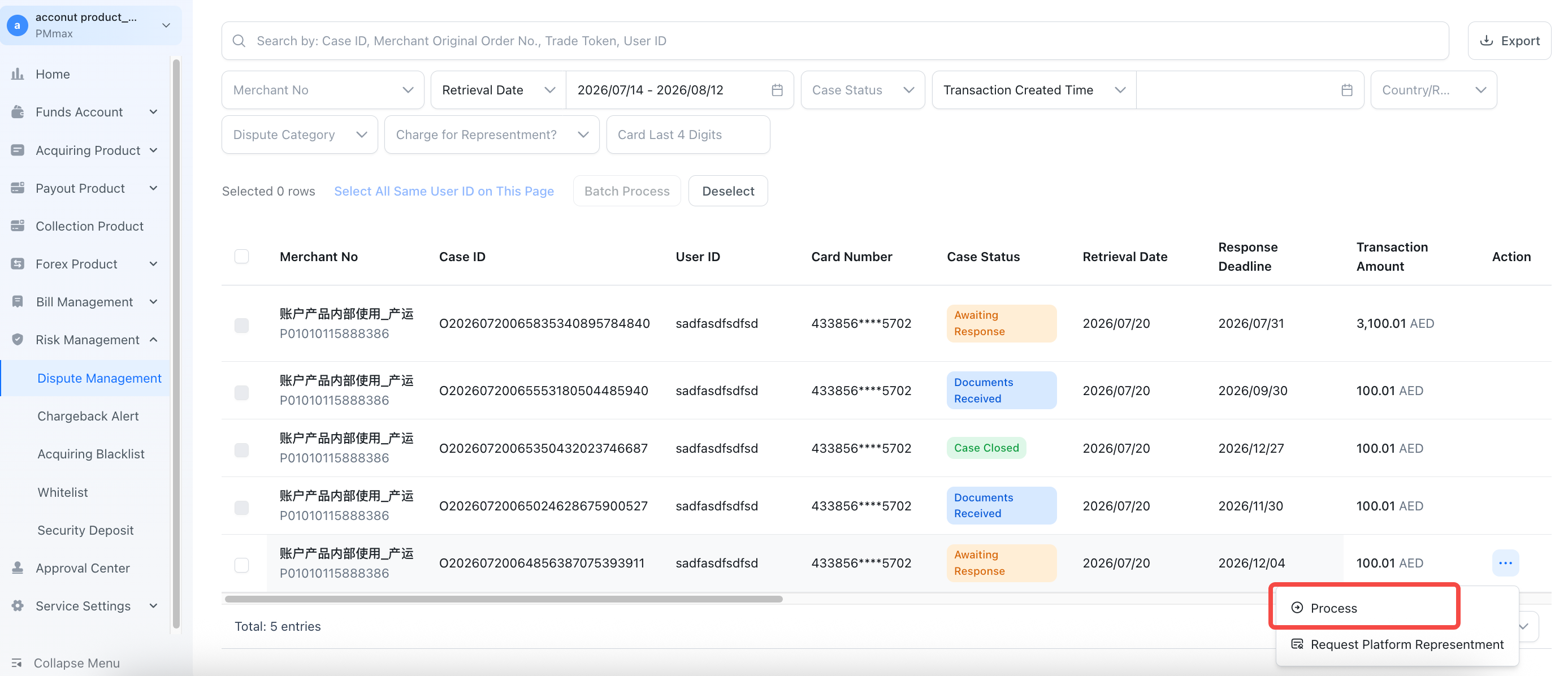
Task: Select Process from the action menu
Action: pyautogui.click(x=1397, y=608)
